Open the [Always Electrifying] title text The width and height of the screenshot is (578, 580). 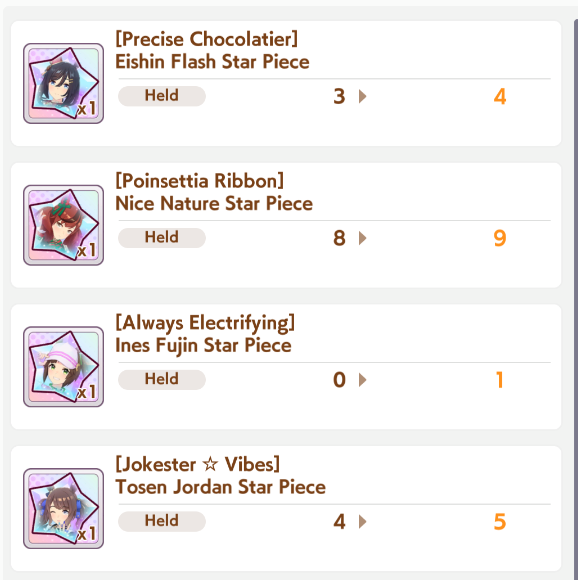click(205, 323)
